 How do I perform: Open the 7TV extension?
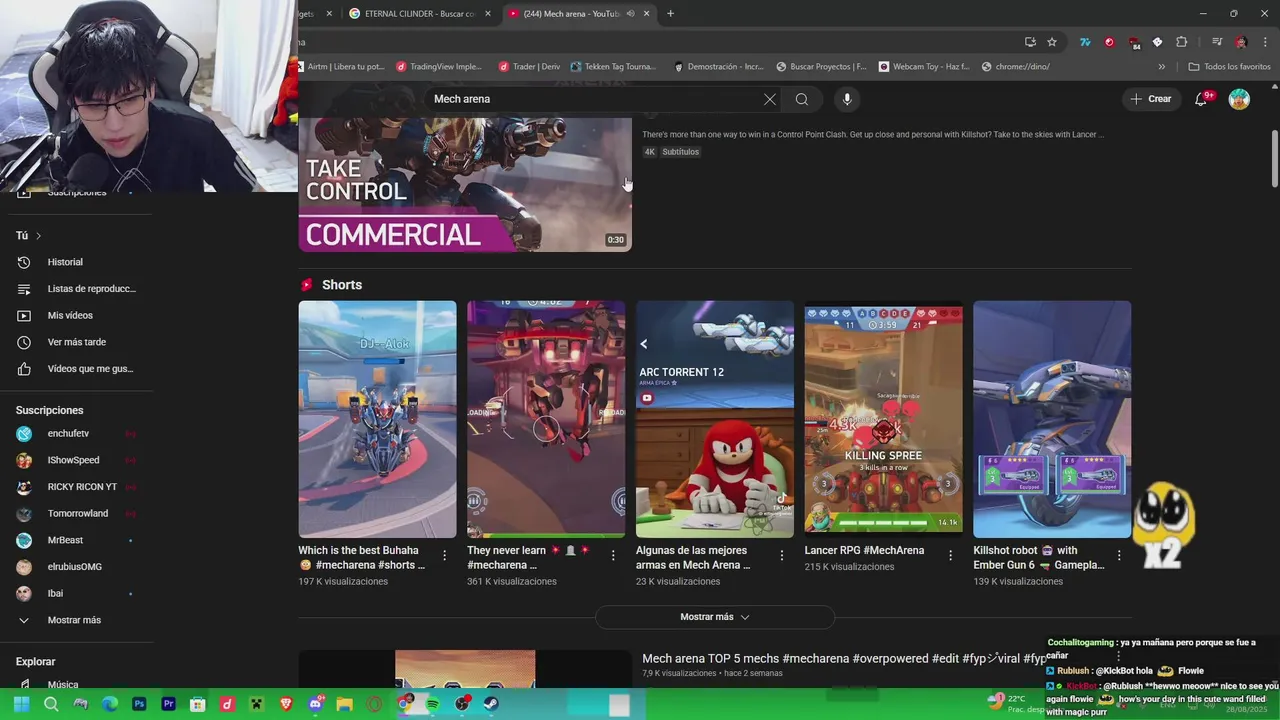pos(1085,42)
